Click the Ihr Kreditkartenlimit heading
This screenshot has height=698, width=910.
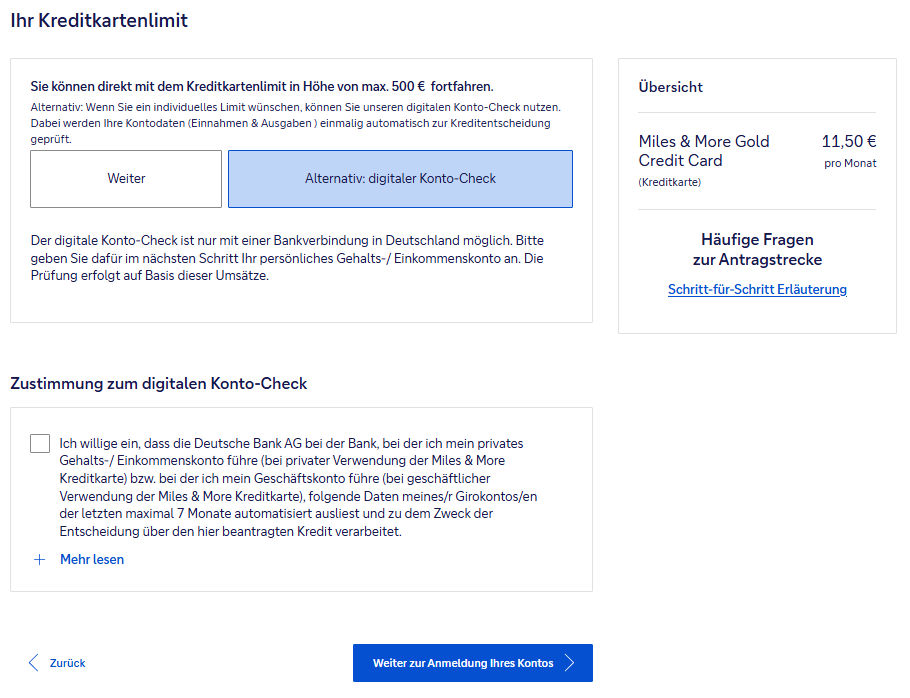99,20
